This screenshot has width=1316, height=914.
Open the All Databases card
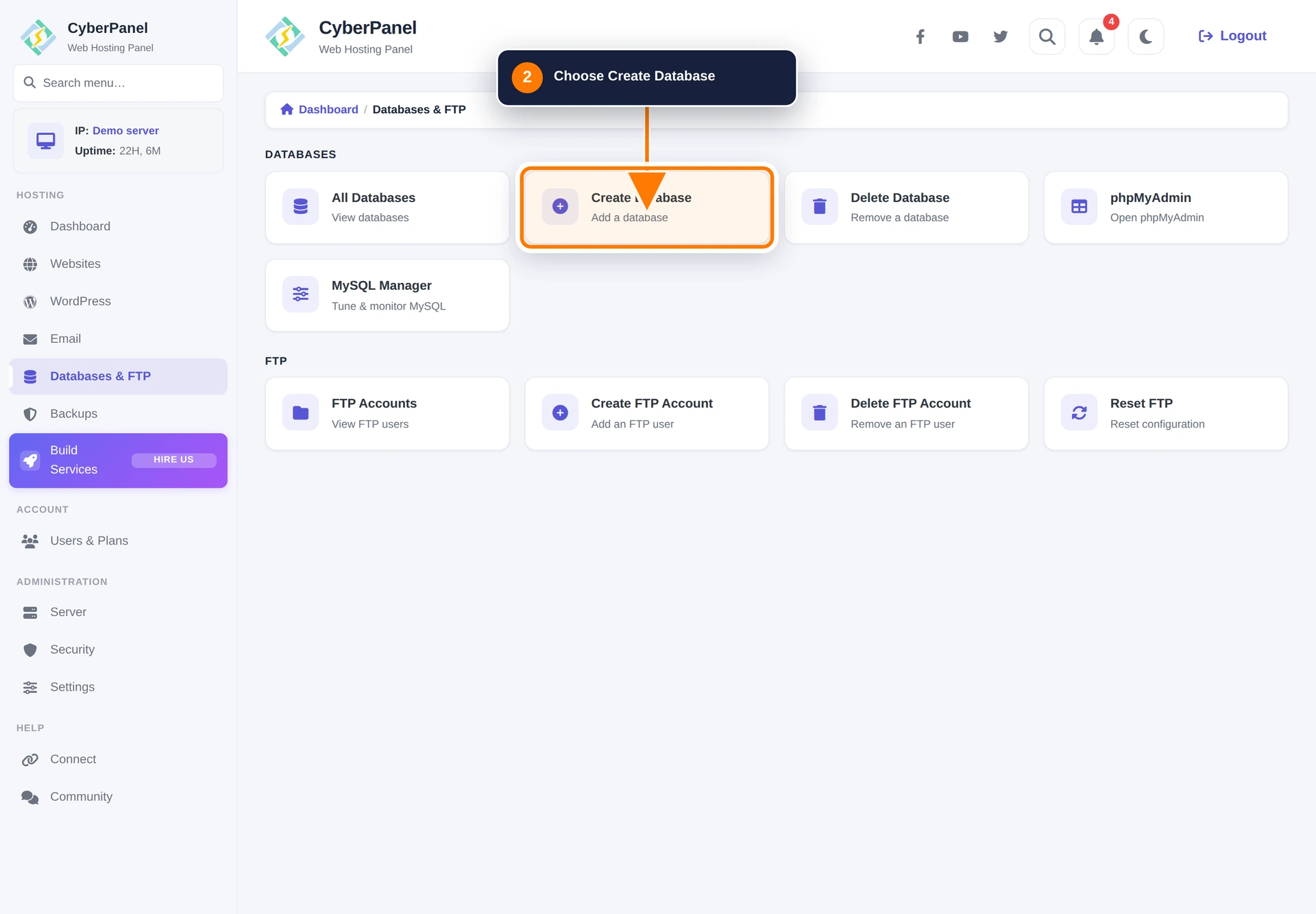387,208
